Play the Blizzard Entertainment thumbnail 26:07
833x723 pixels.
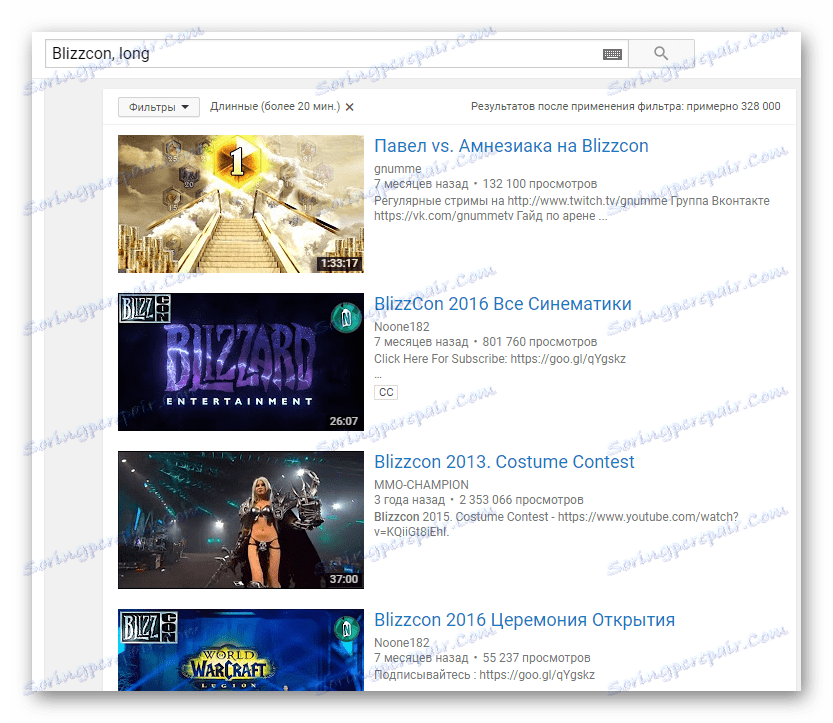(241, 362)
